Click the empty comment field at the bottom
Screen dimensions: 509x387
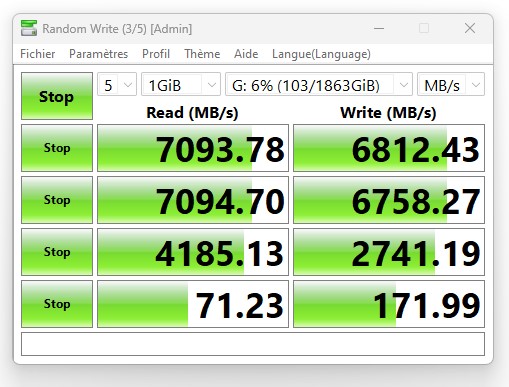click(253, 344)
